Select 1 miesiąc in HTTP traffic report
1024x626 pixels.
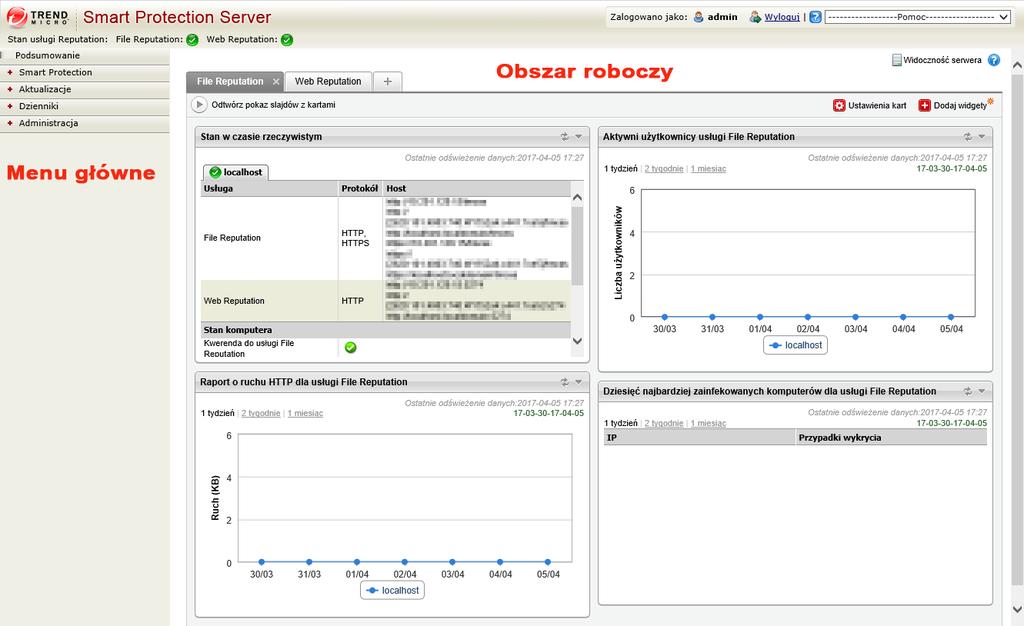click(x=305, y=413)
